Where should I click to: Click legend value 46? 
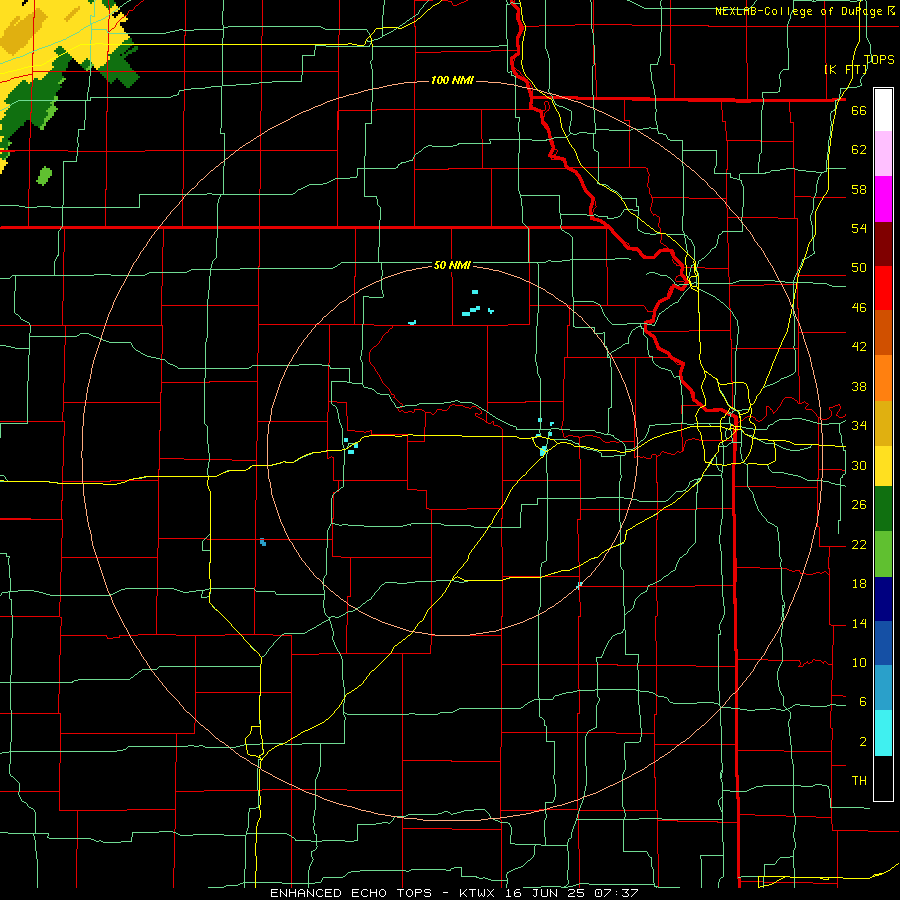point(859,308)
